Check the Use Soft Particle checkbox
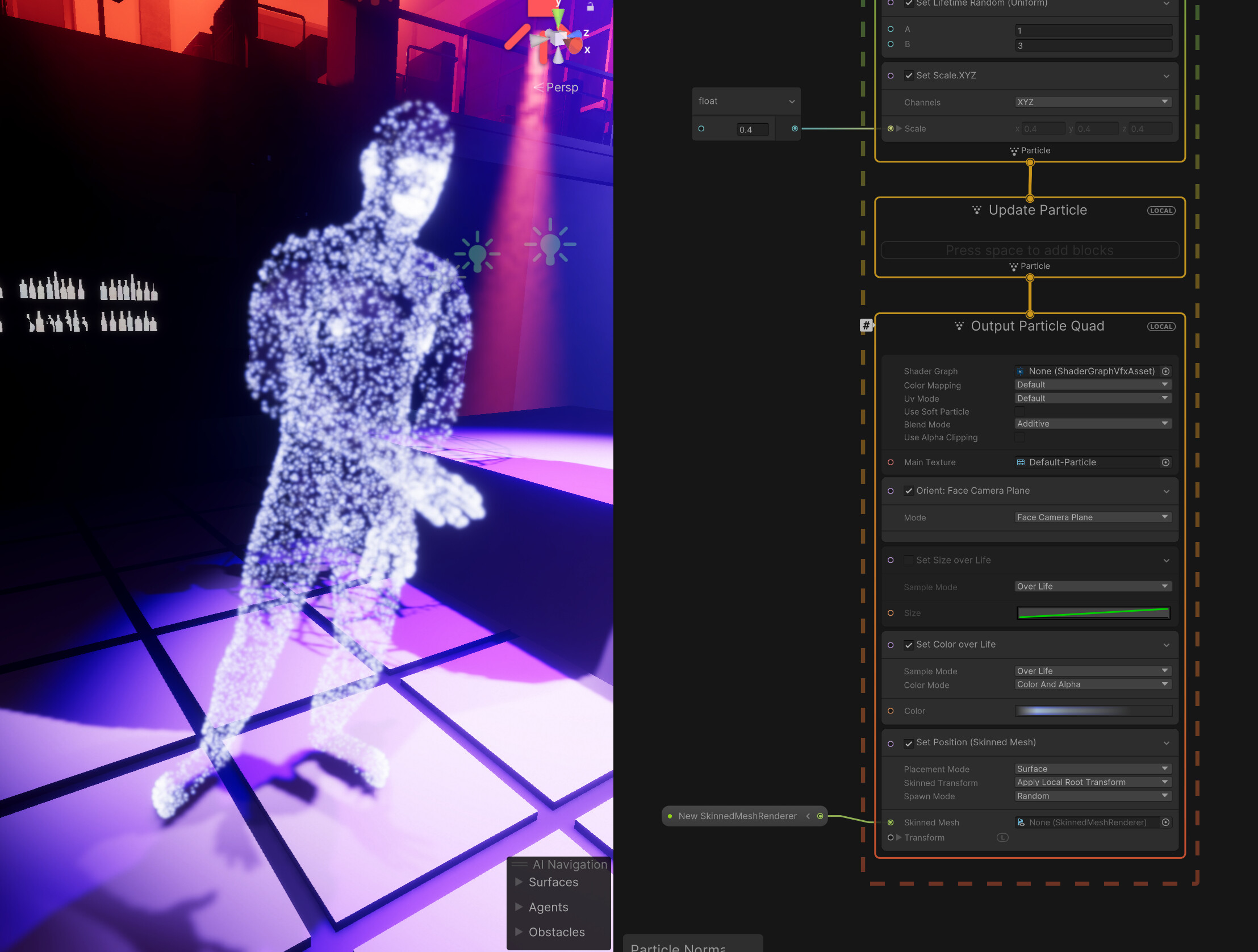 pyautogui.click(x=1019, y=411)
